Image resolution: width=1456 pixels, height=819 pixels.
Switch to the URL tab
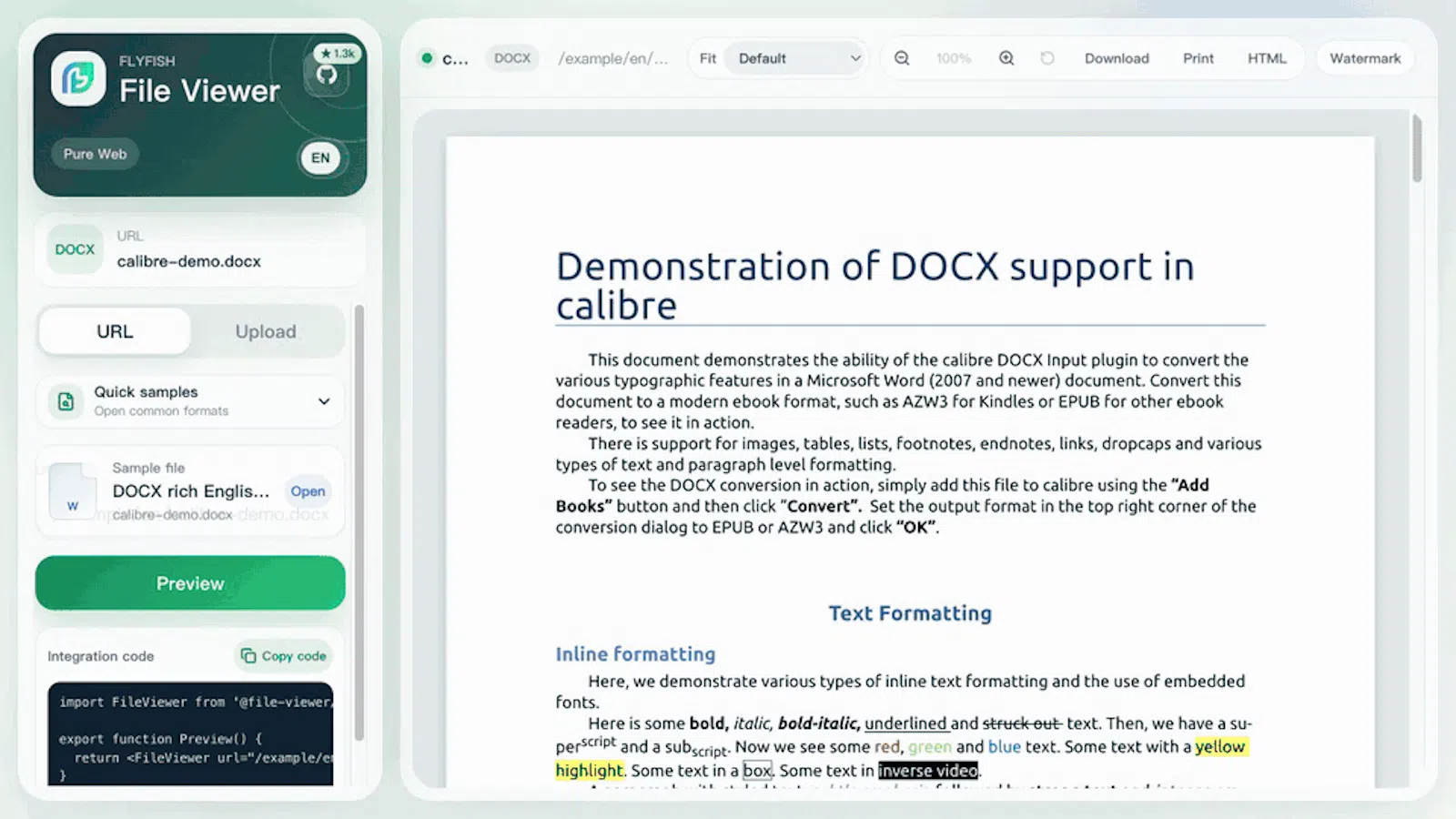pos(115,331)
